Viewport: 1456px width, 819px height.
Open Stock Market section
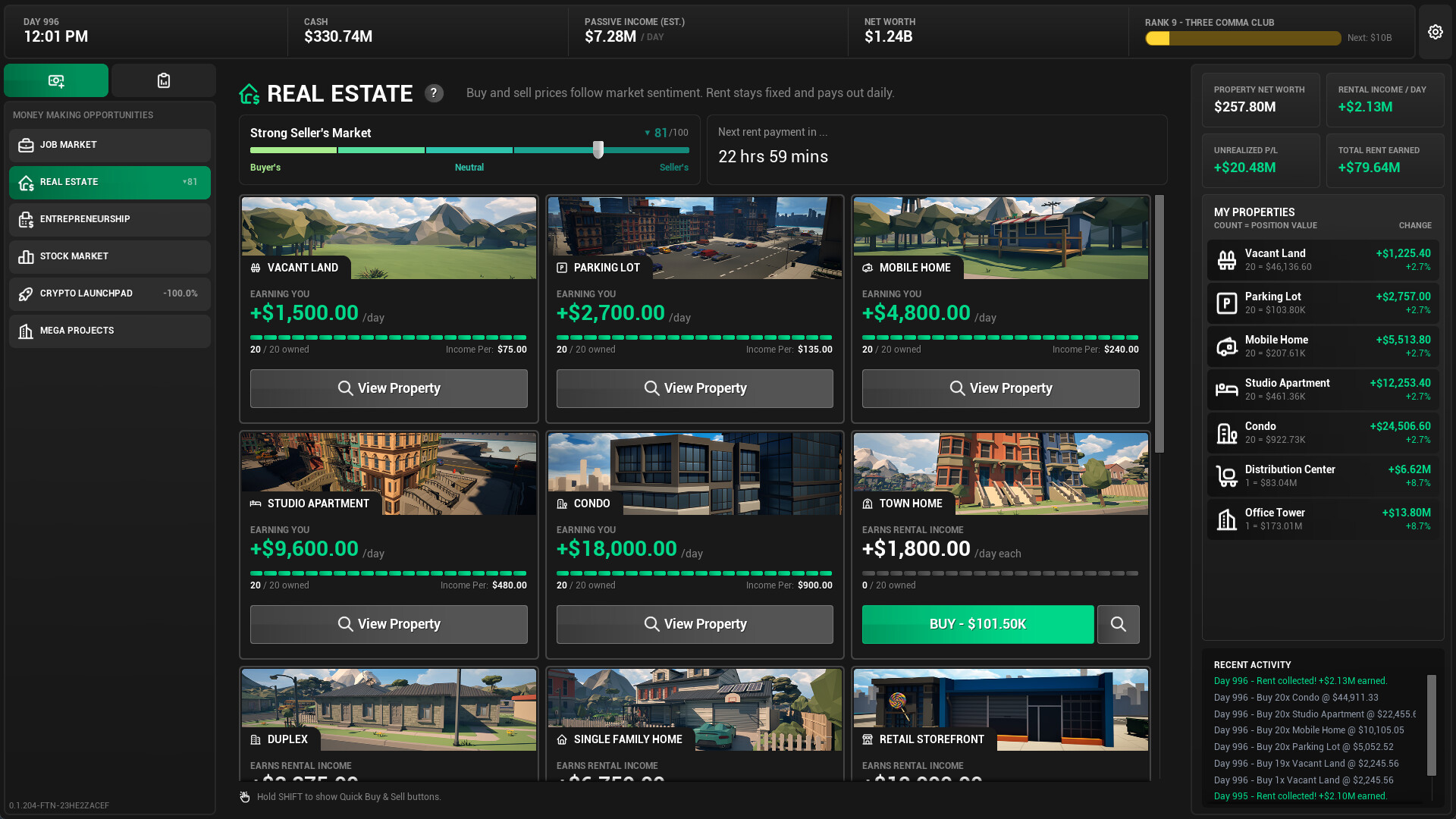[x=110, y=256]
